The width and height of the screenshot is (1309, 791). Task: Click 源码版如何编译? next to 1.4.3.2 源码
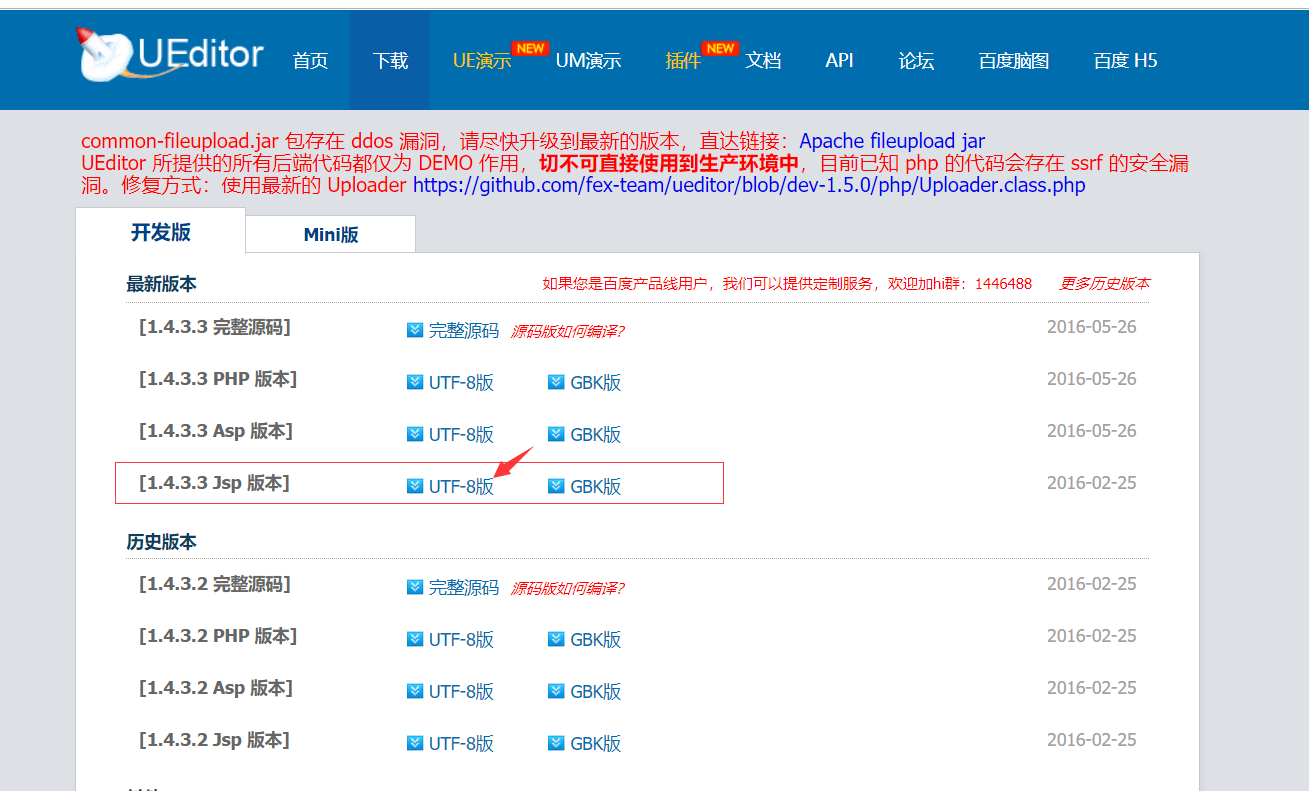point(568,588)
